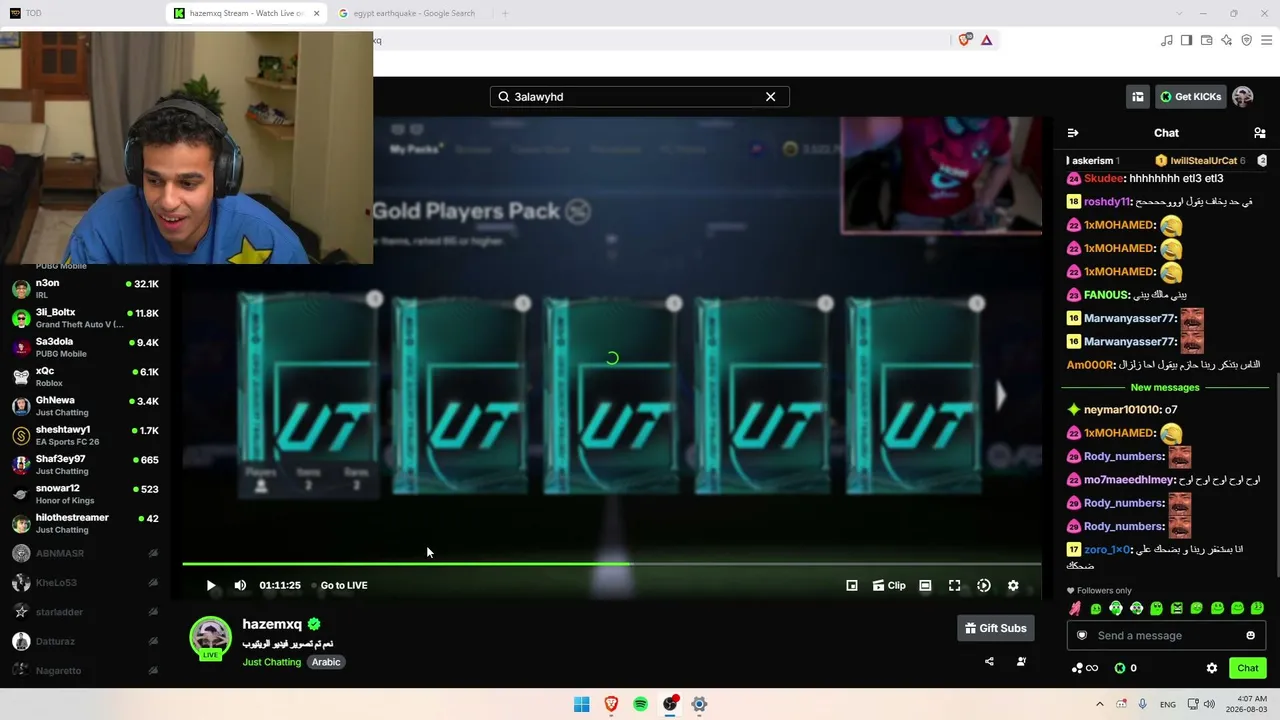
Task: Seek using the green video progress bar
Action: pos(612,564)
